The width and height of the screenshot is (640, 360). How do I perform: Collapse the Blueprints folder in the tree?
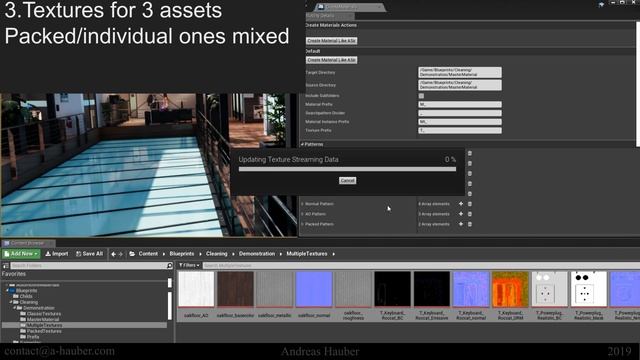7,291
